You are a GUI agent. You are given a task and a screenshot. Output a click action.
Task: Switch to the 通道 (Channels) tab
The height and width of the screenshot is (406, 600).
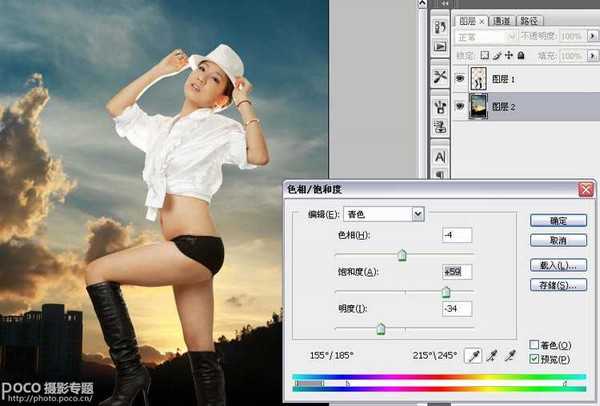(502, 20)
